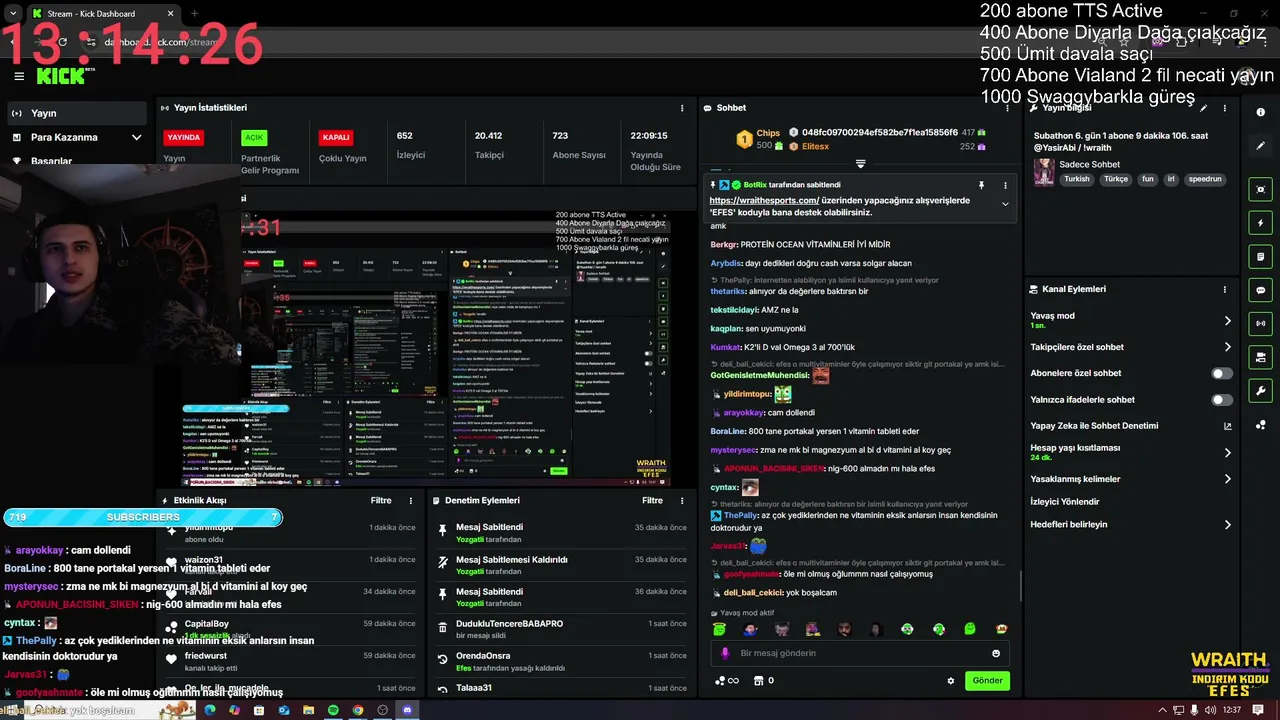This screenshot has height=720, width=1280.
Task: Open the Sohbet panel three-dot menu
Action: pyautogui.click(x=1005, y=108)
